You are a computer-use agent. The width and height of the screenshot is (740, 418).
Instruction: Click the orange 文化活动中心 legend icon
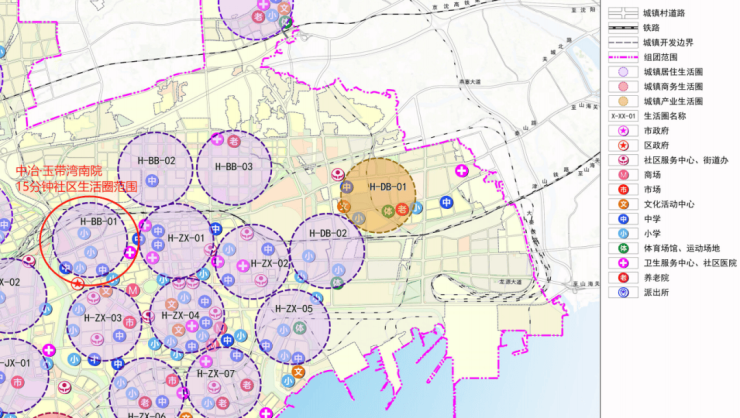[623, 204]
